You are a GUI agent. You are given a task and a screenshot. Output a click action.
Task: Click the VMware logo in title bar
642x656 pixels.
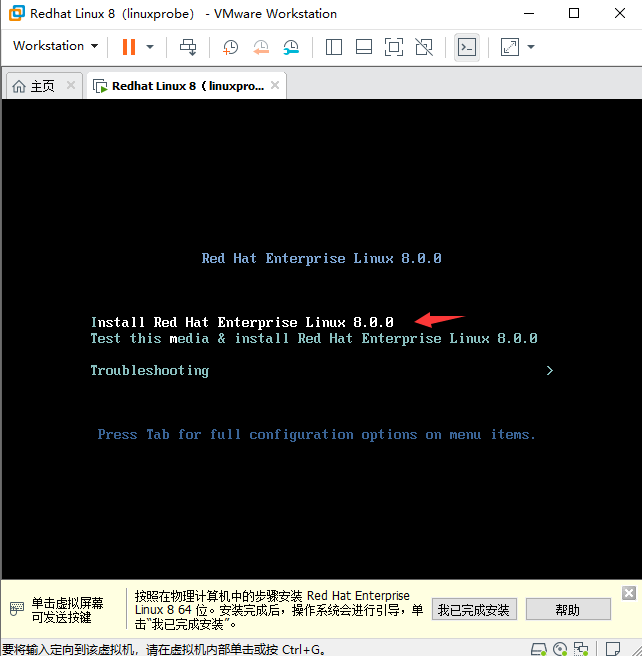point(17,13)
